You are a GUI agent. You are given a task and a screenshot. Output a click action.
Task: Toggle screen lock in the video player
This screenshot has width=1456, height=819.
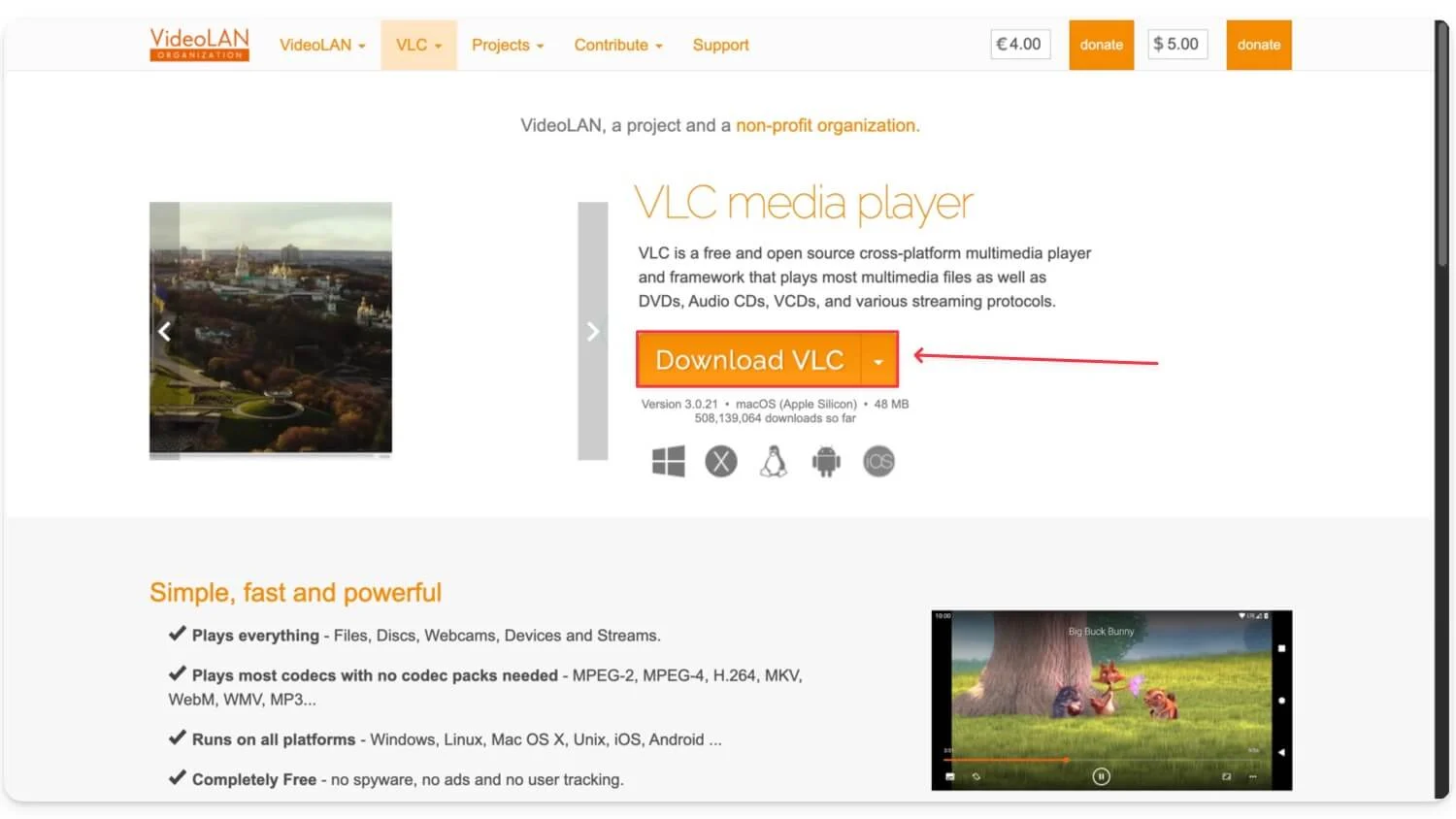[976, 776]
